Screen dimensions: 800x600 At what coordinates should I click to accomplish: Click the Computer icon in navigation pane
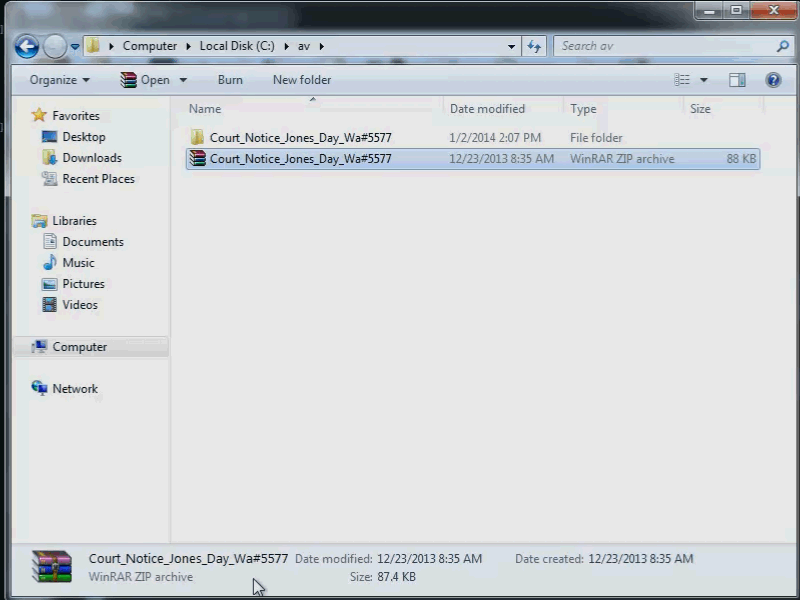pyautogui.click(x=39, y=346)
